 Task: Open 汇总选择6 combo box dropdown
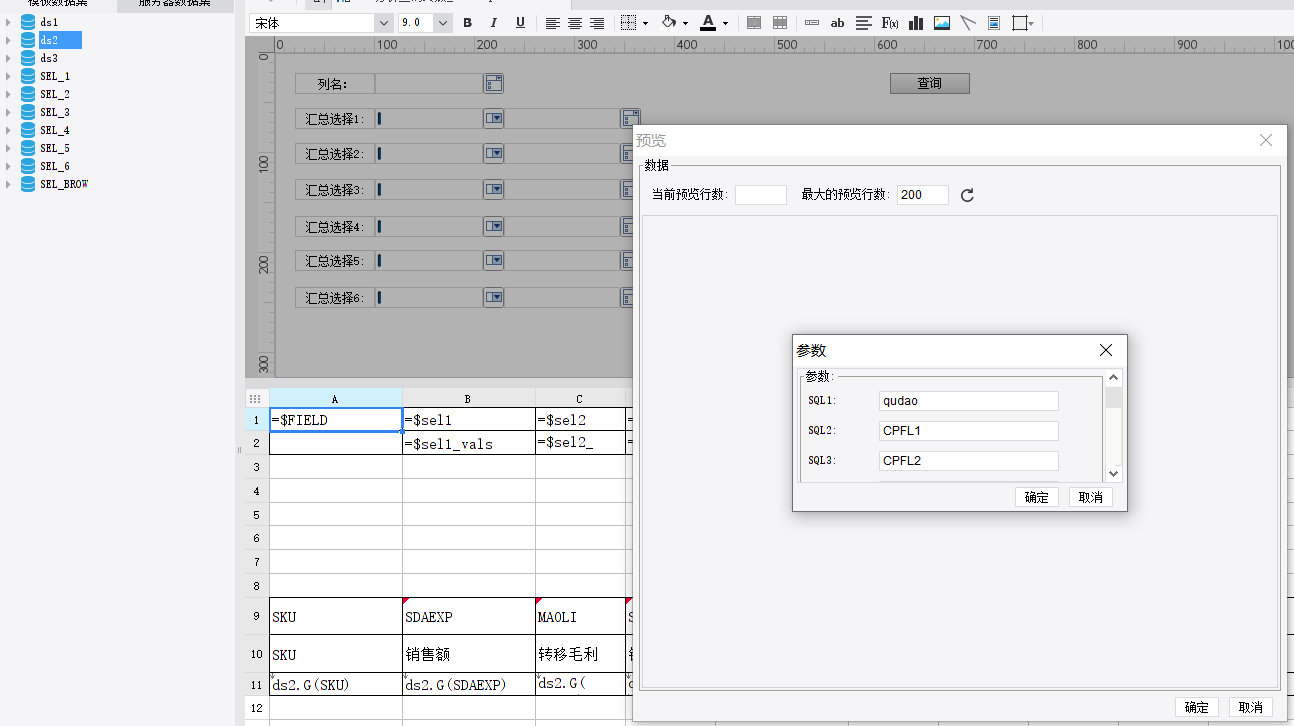click(x=494, y=298)
